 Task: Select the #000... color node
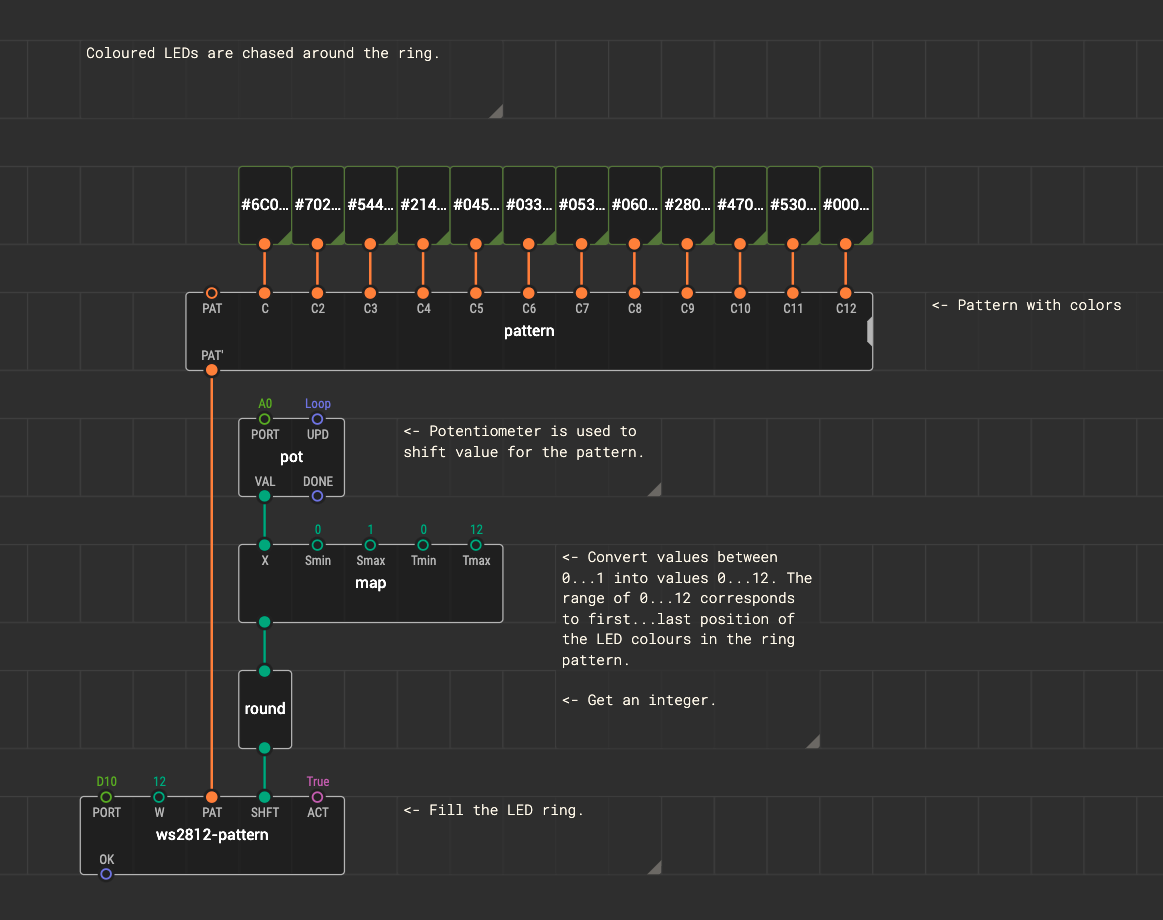846,205
